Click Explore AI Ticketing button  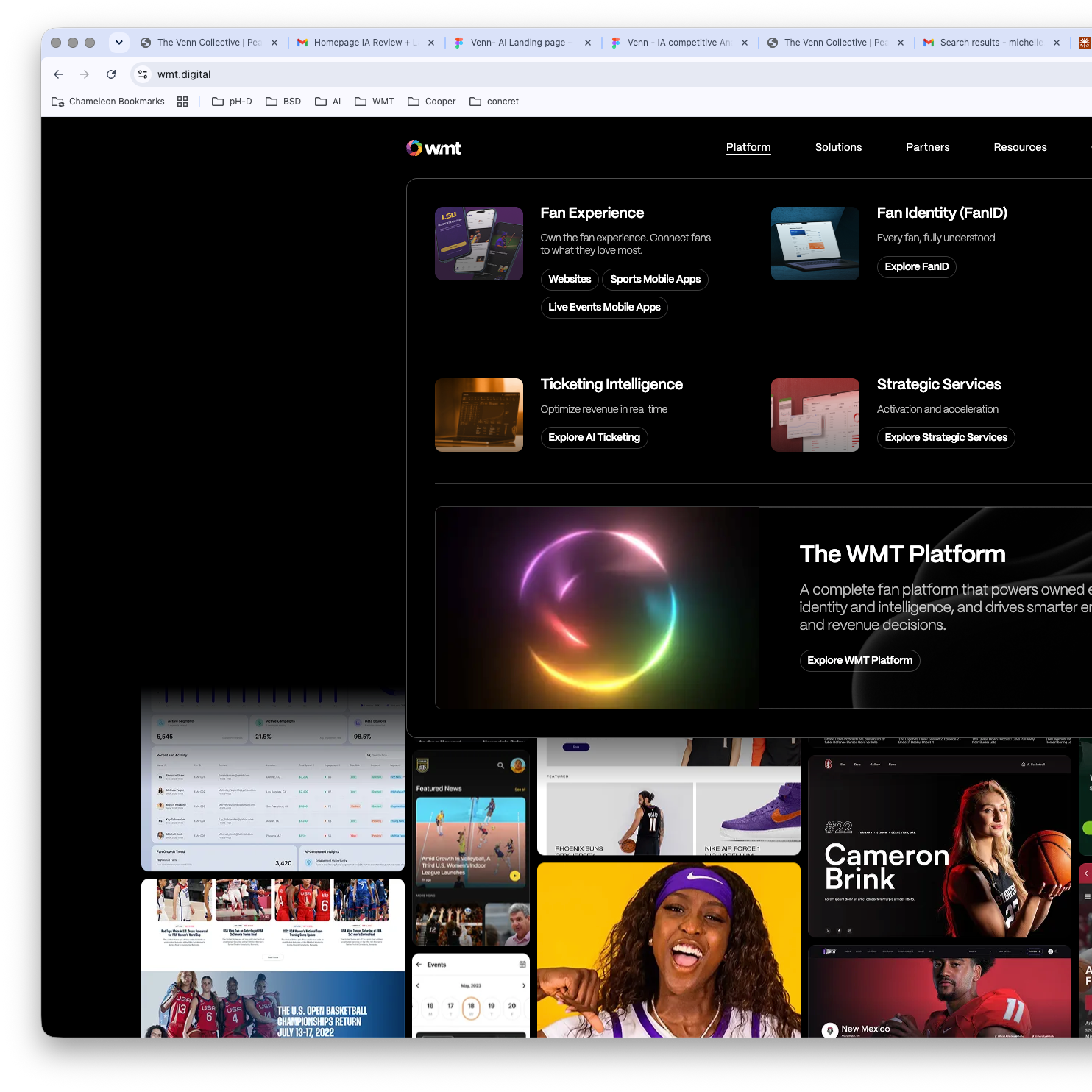click(594, 438)
